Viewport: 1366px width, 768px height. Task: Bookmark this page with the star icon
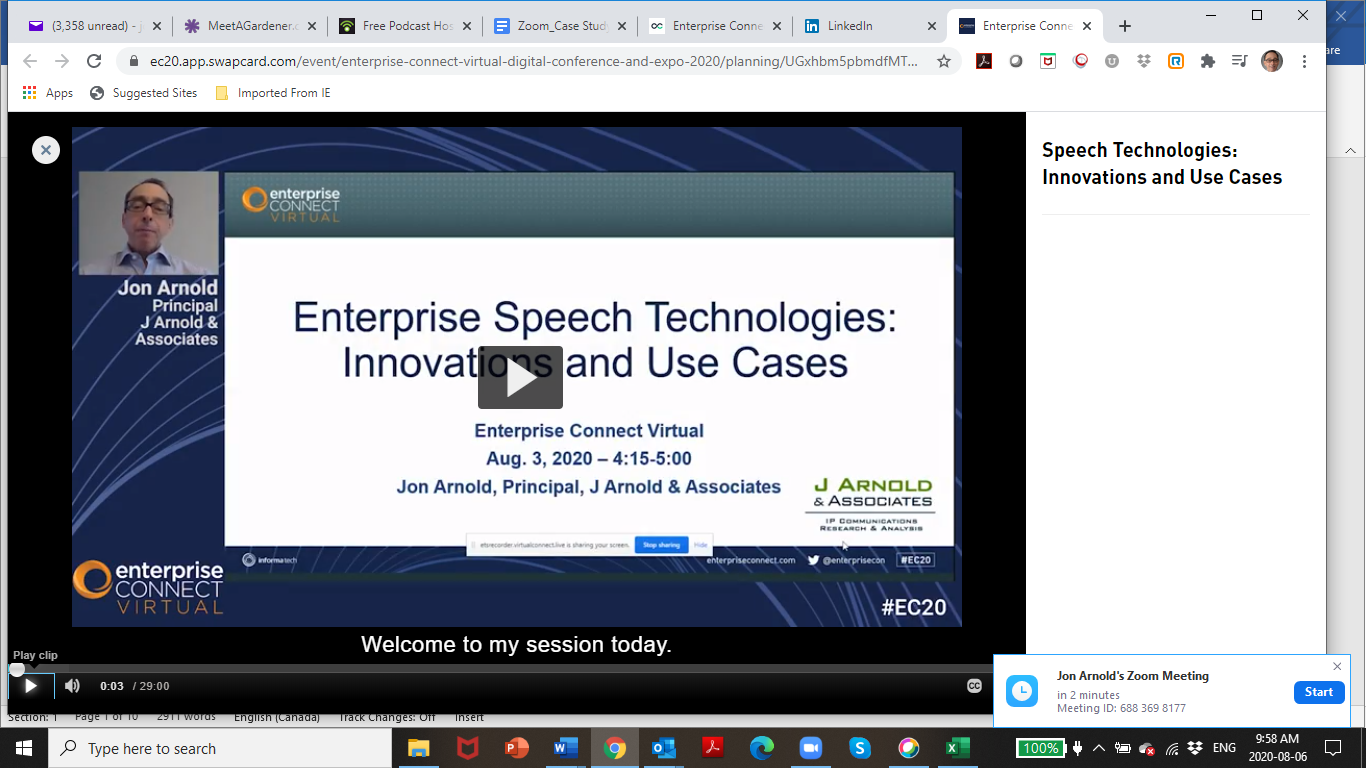[943, 61]
